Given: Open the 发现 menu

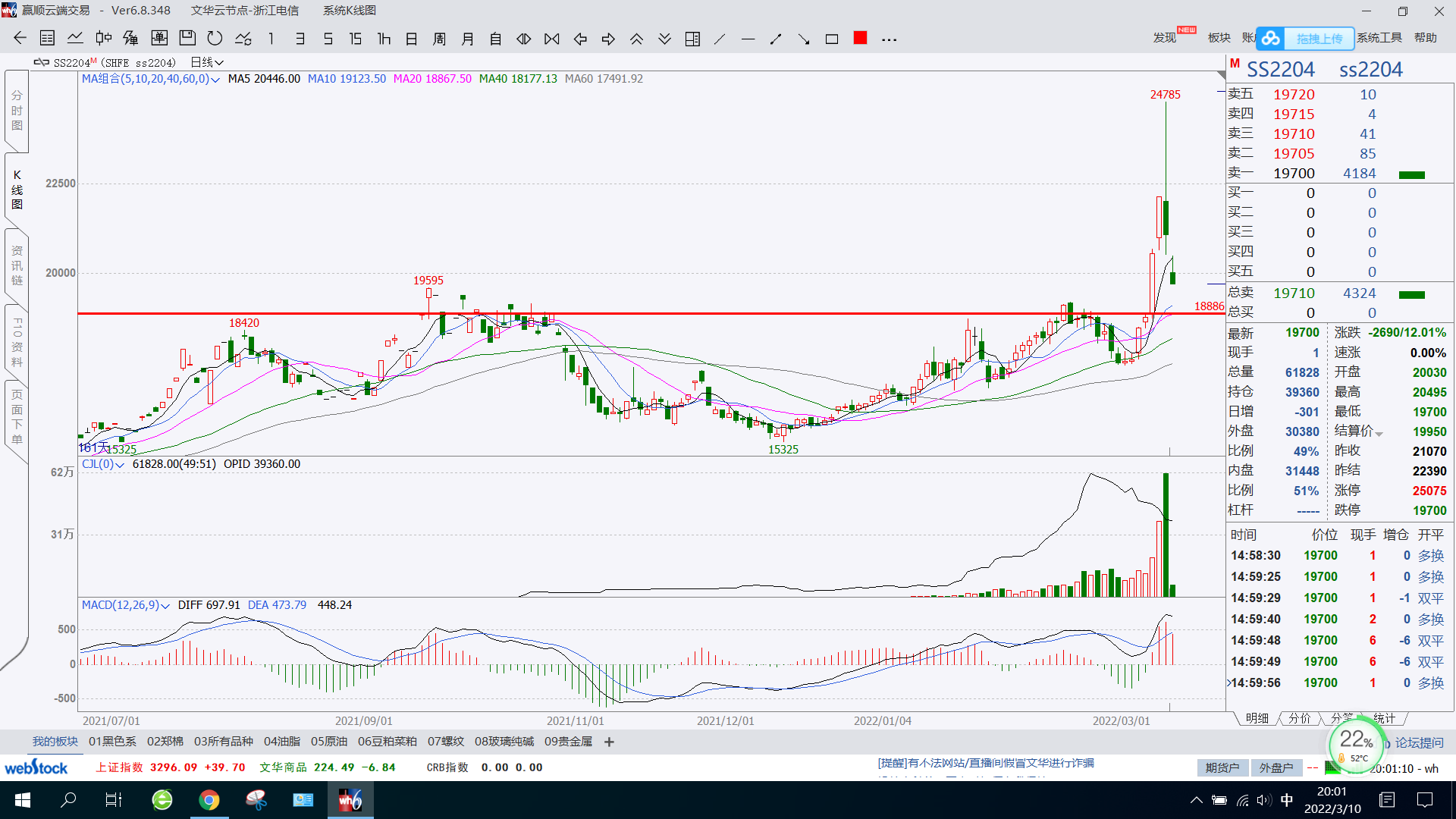Looking at the screenshot, I should coord(1165,38).
